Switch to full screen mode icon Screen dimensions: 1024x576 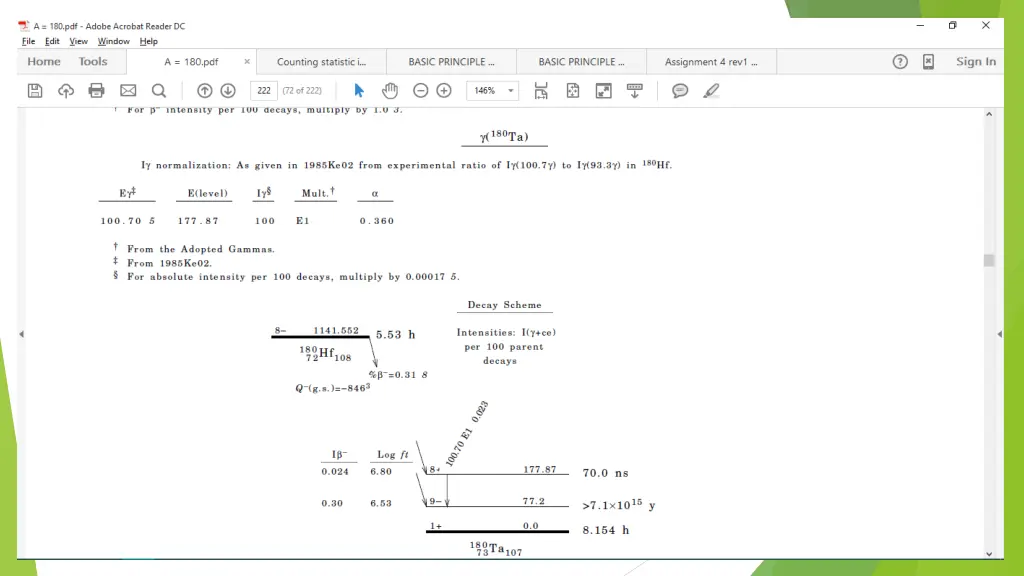click(x=603, y=91)
